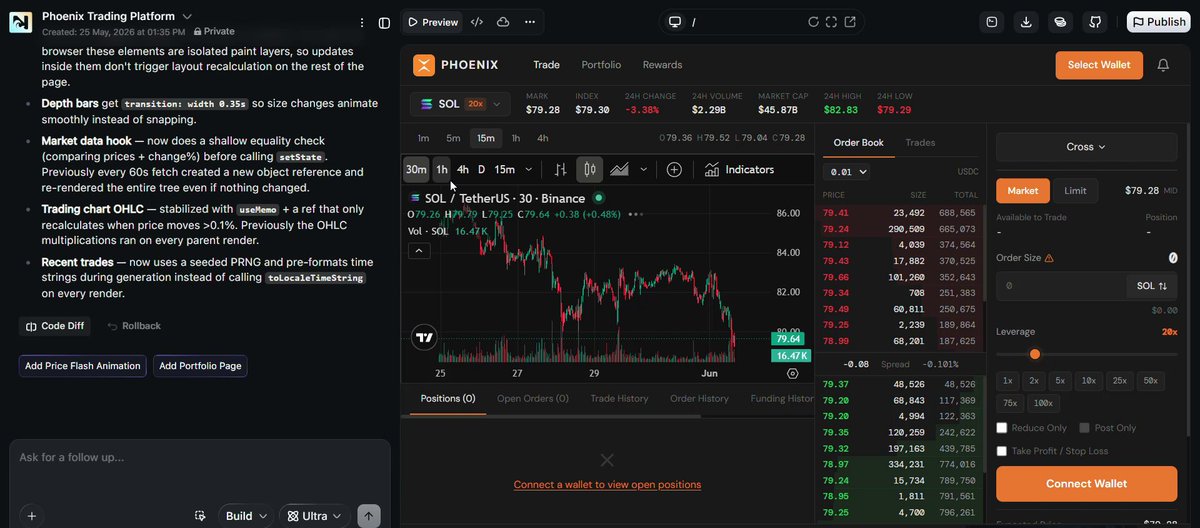Image resolution: width=1200 pixels, height=528 pixels.
Task: Switch the chart to the 1m timeframe
Action: (424, 138)
